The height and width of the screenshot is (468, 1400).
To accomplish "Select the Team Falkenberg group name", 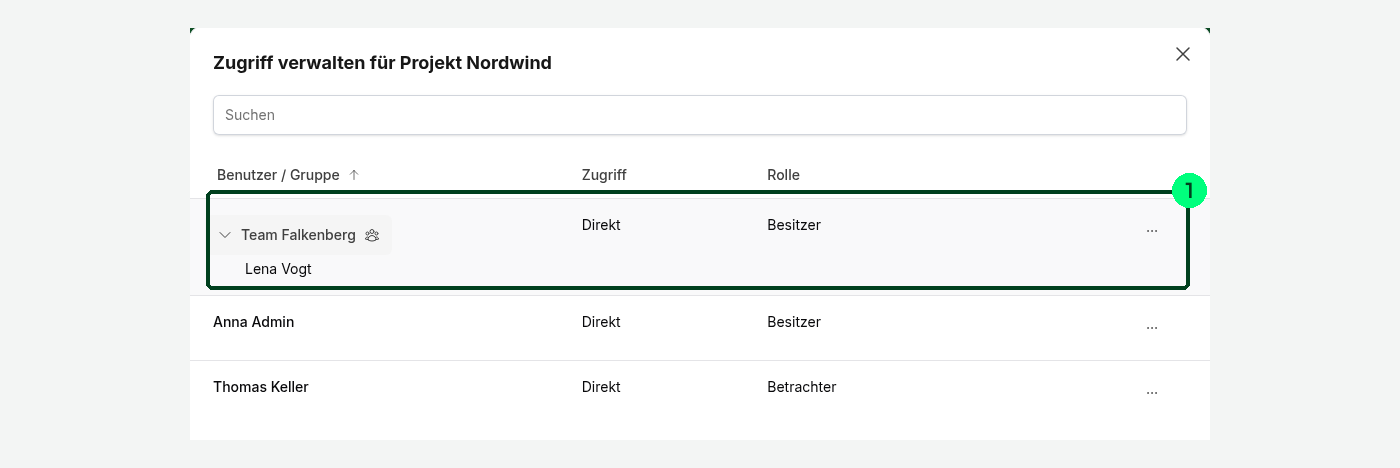I will (x=298, y=235).
